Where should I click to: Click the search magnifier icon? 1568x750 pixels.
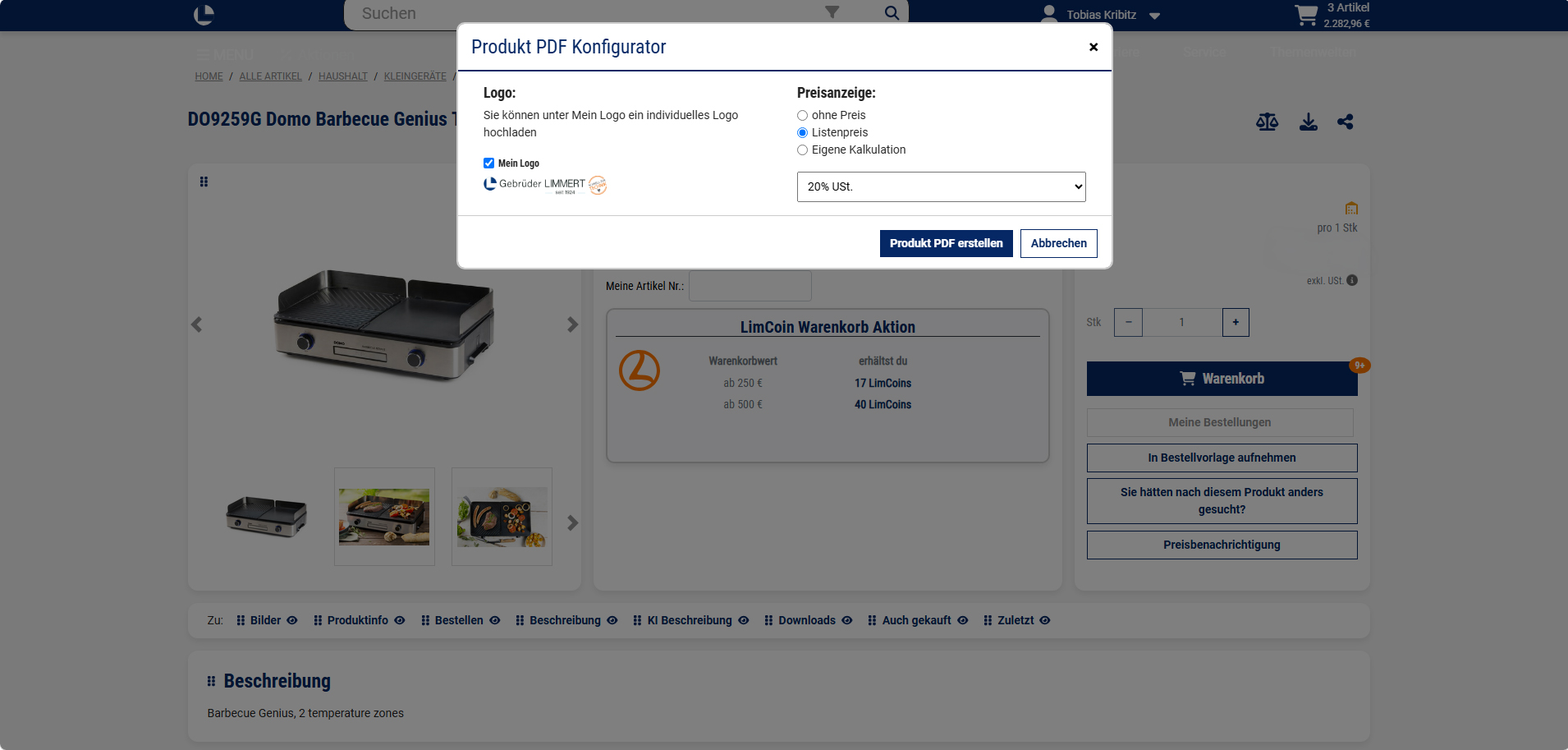tap(892, 12)
